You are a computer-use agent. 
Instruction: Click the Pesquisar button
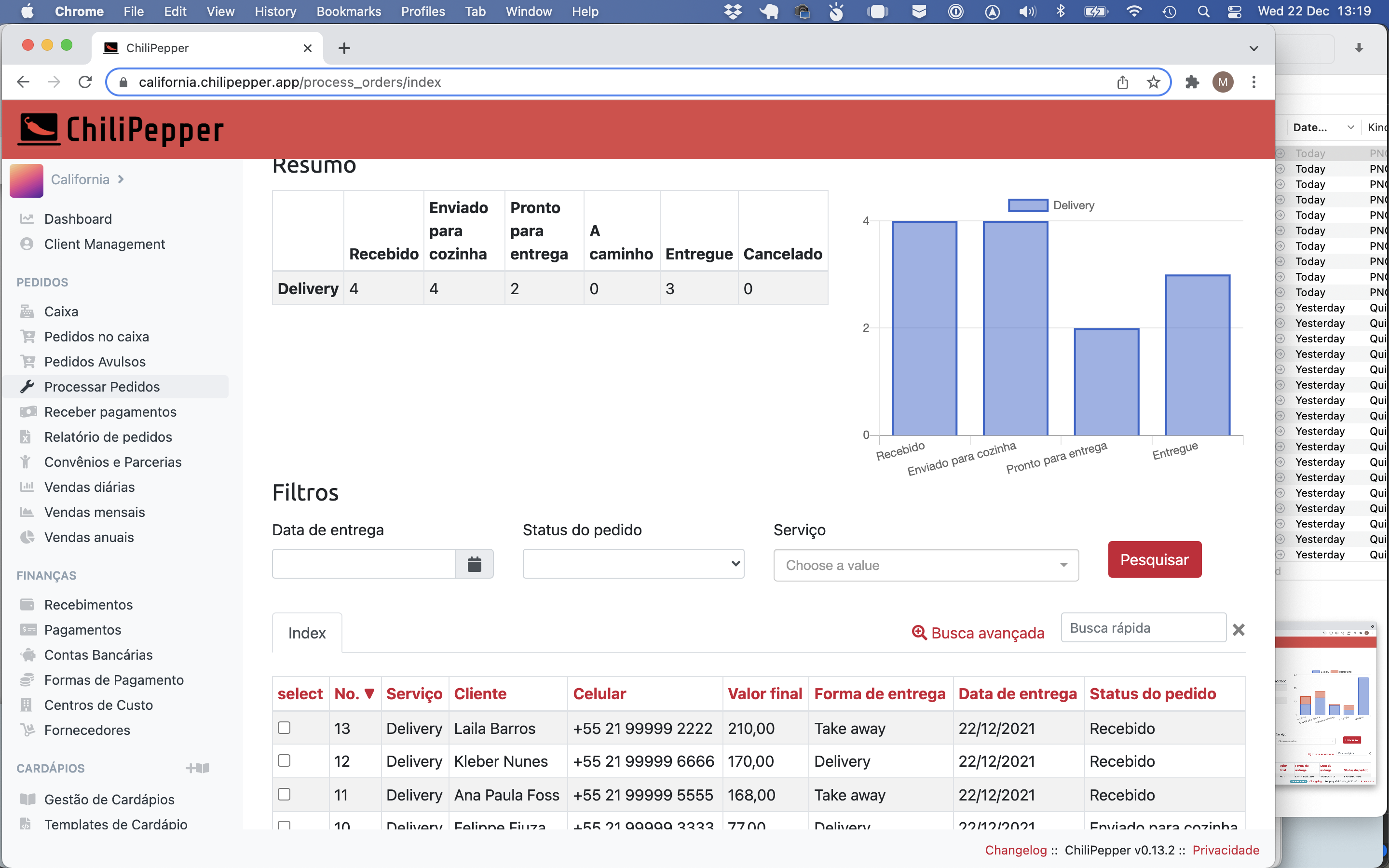[1154, 559]
